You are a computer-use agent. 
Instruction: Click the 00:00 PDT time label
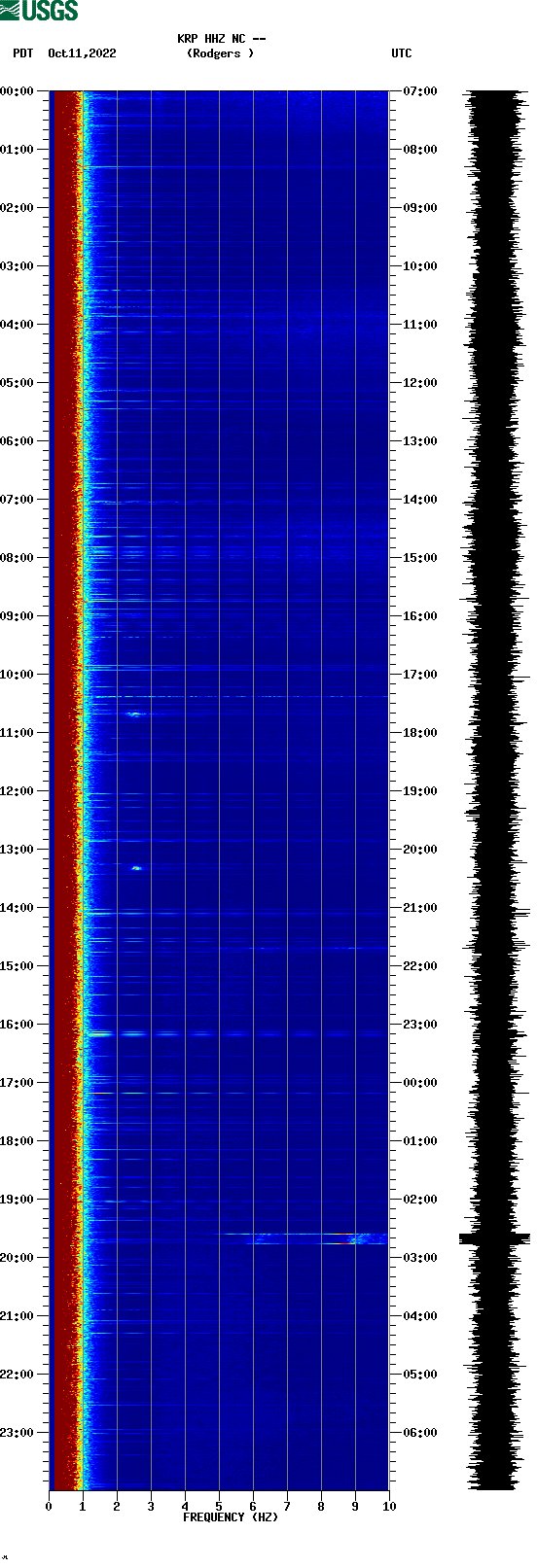[18, 91]
